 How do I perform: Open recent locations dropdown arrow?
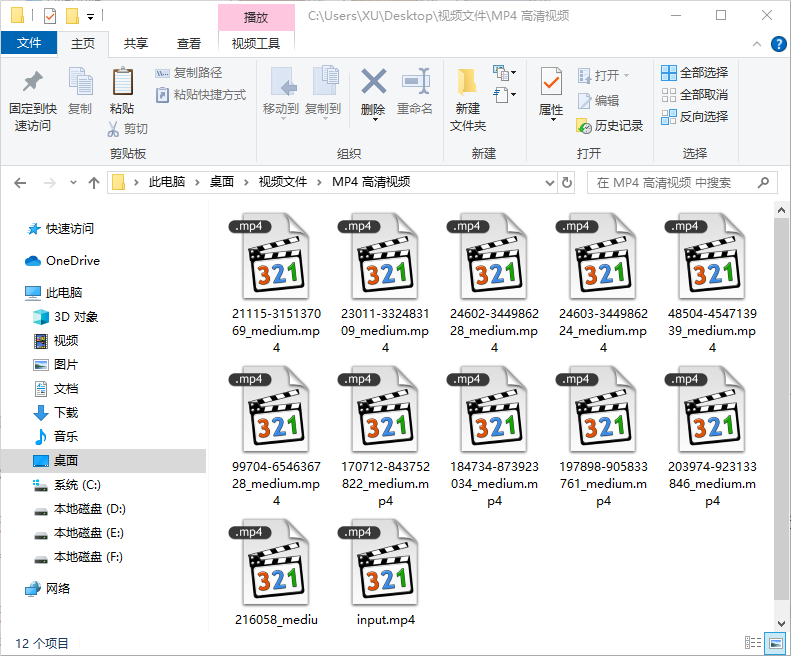pos(73,183)
